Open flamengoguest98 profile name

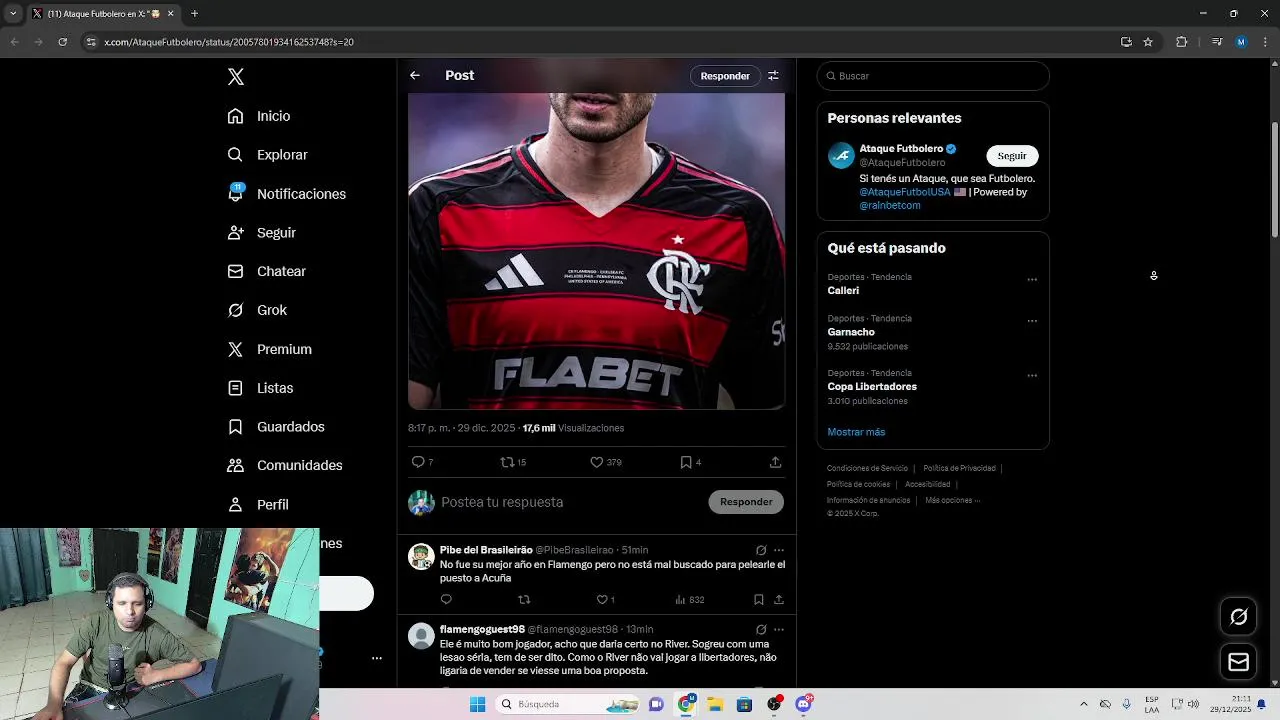click(482, 629)
